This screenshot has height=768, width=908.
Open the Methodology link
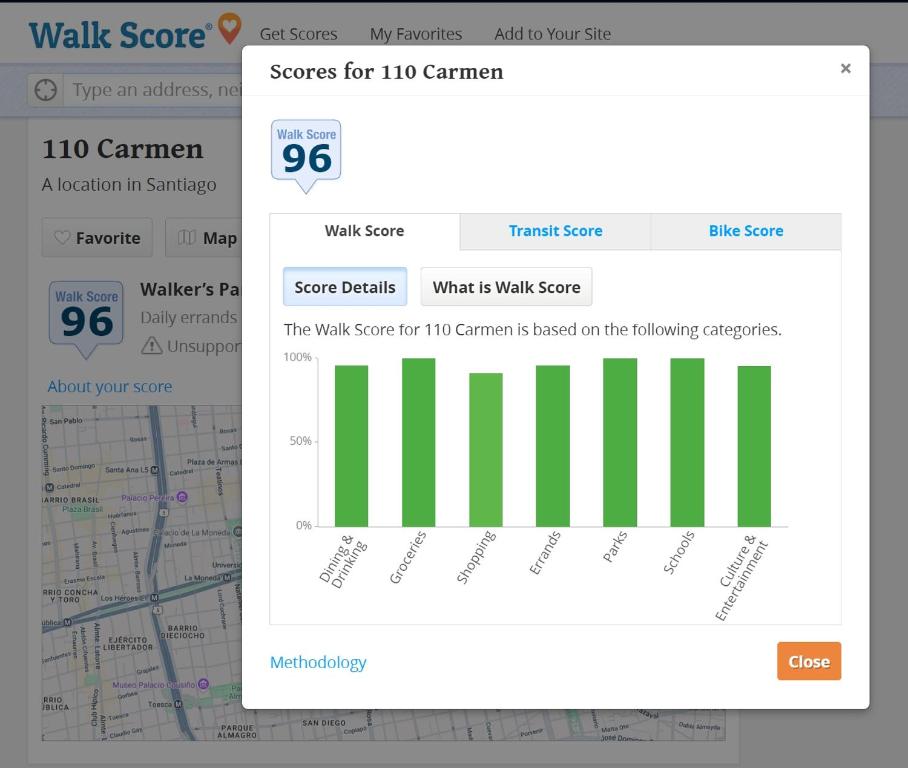318,662
